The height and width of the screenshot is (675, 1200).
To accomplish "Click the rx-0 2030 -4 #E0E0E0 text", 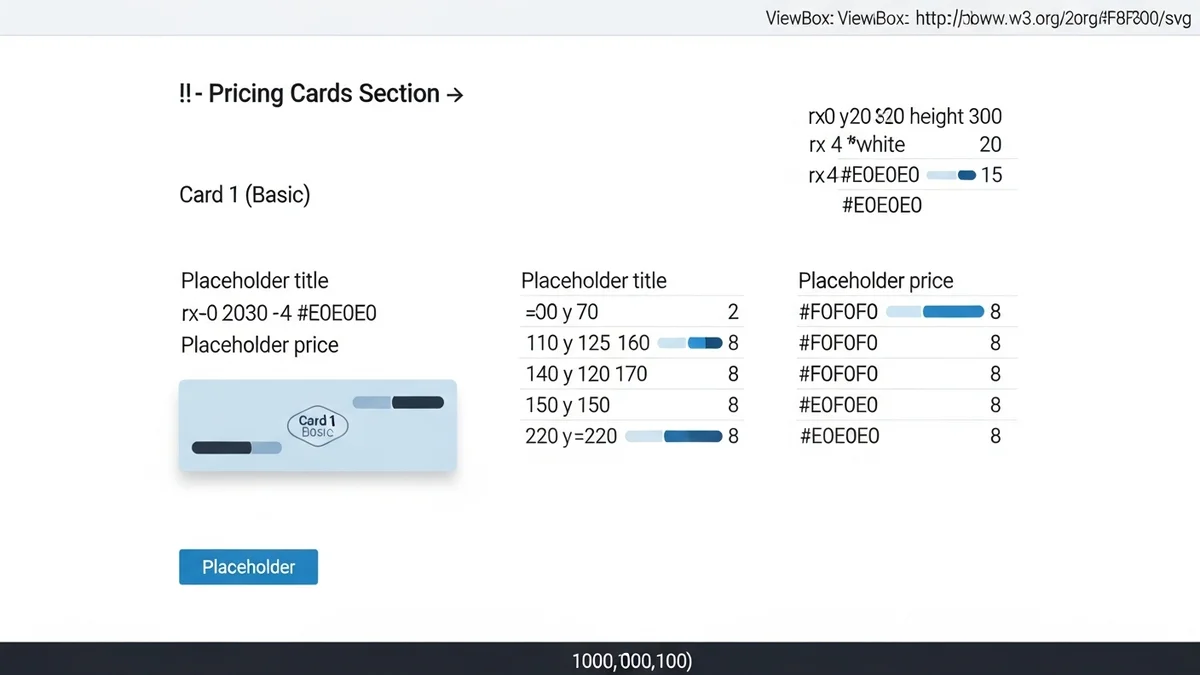I will (278, 313).
